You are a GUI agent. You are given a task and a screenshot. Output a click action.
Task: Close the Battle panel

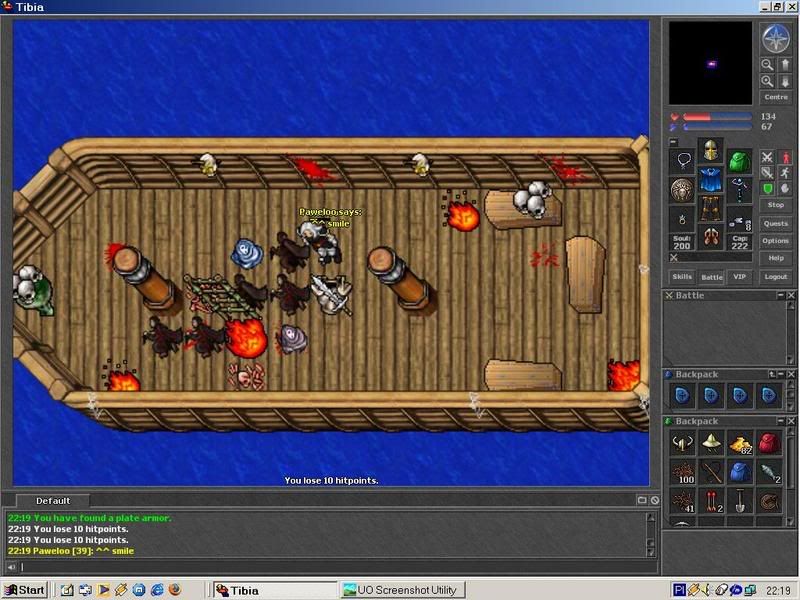pyautogui.click(x=791, y=295)
